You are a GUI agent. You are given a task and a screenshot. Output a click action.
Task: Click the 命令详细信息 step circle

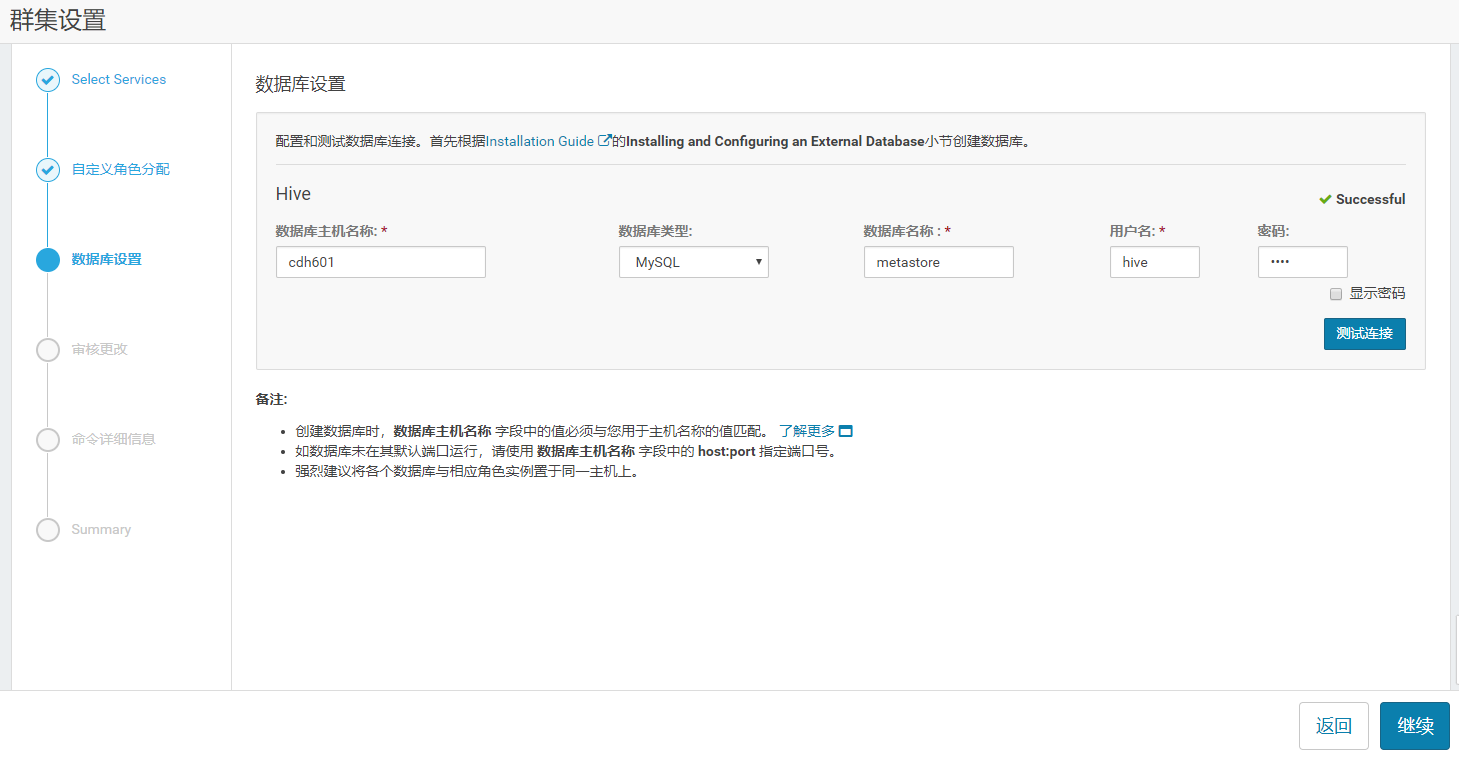[x=48, y=440]
